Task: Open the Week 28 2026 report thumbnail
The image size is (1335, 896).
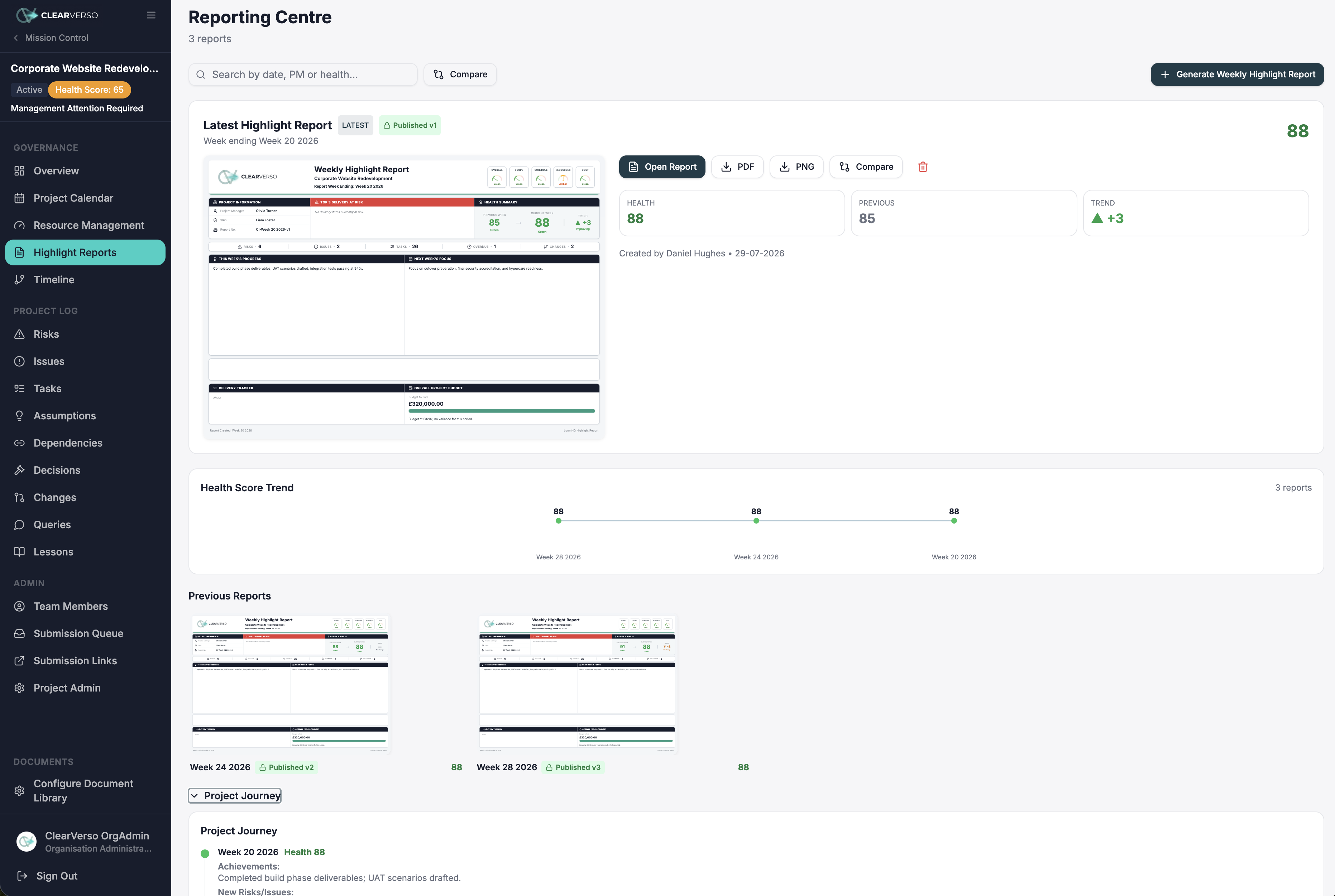Action: (x=577, y=683)
